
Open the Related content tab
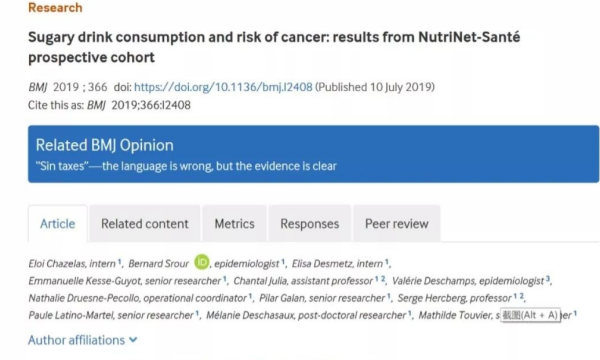[x=145, y=223]
